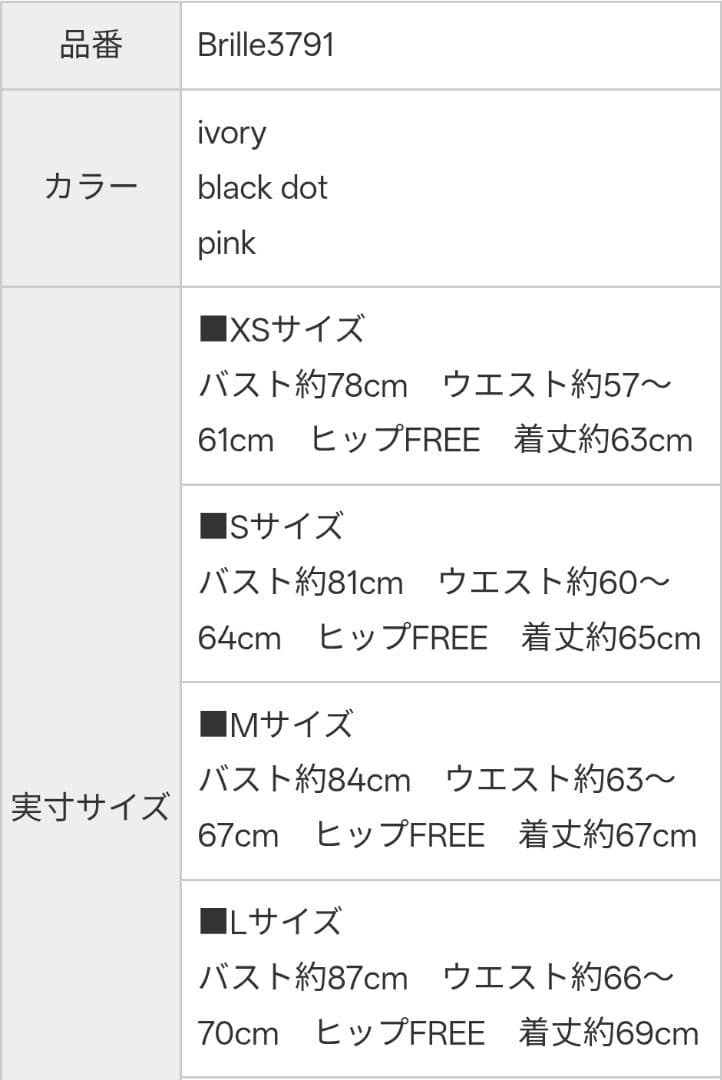
Task: Click the 着丈約63cm length text
Action: pyautogui.click(x=603, y=440)
